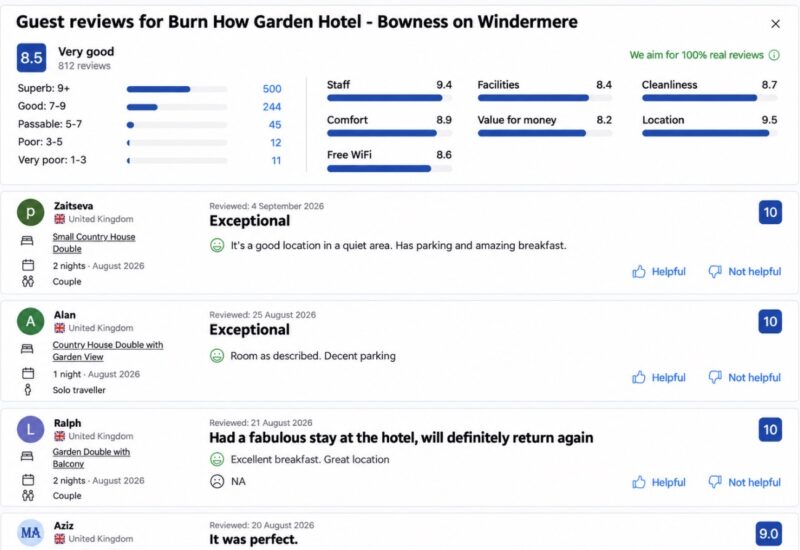Click thumbs-up icon on Zaitseva's review
Screen dimensions: 800x550
[639, 271]
